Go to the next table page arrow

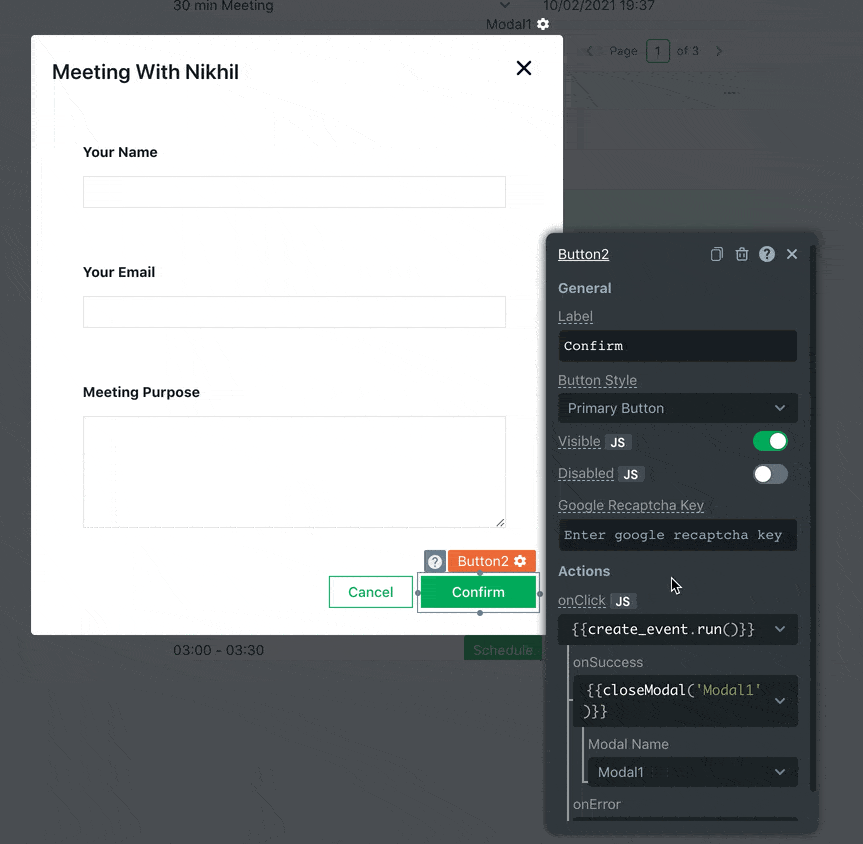coord(719,51)
